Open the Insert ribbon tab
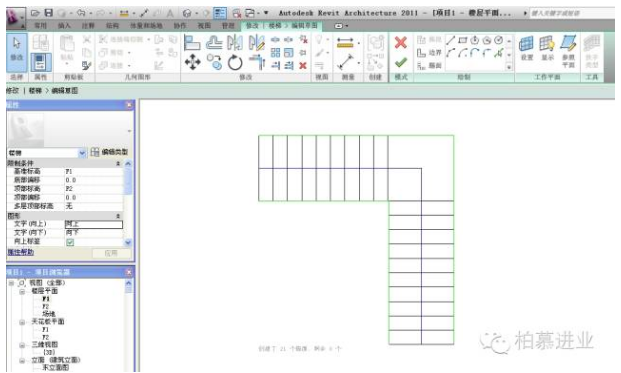 (64, 26)
